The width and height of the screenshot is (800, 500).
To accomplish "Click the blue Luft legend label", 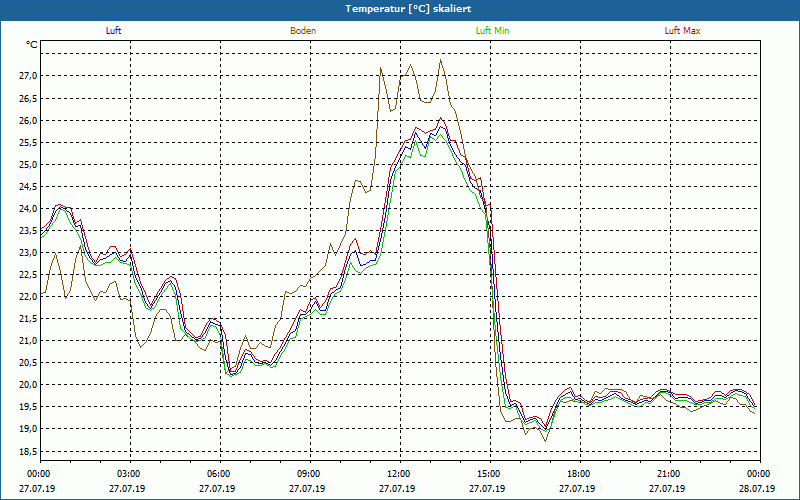I will point(113,31).
